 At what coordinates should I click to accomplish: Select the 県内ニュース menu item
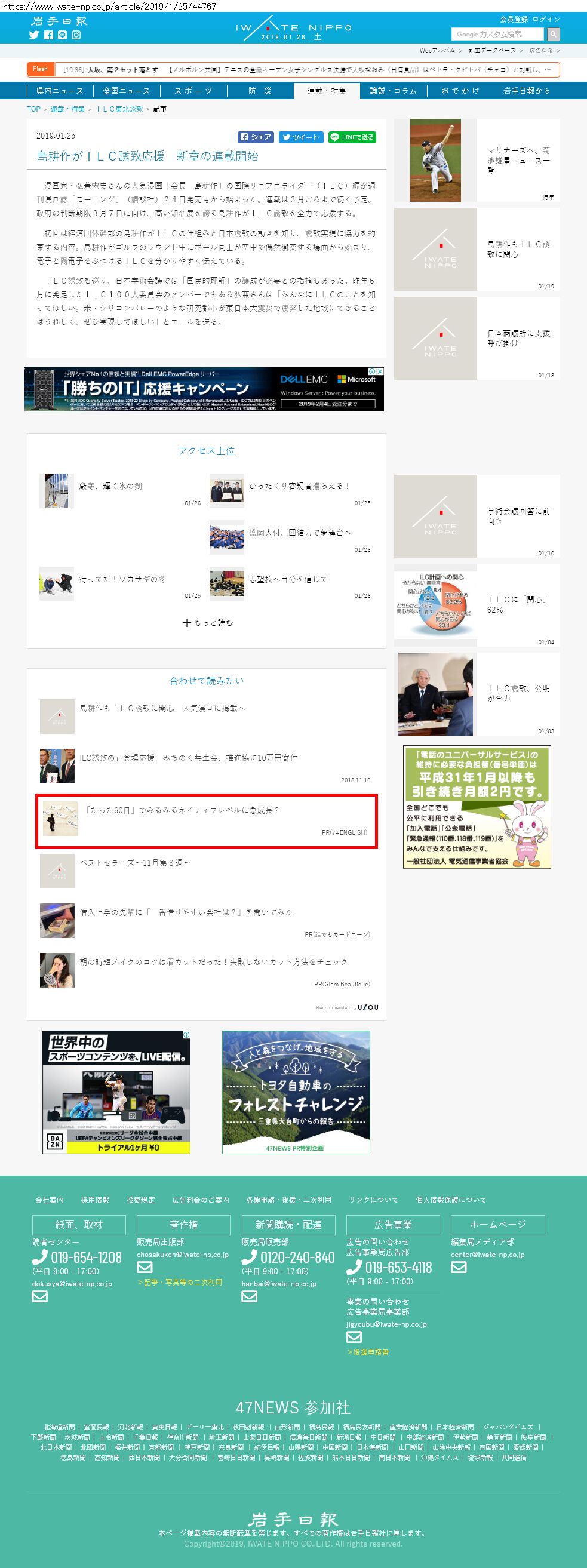coord(60,91)
